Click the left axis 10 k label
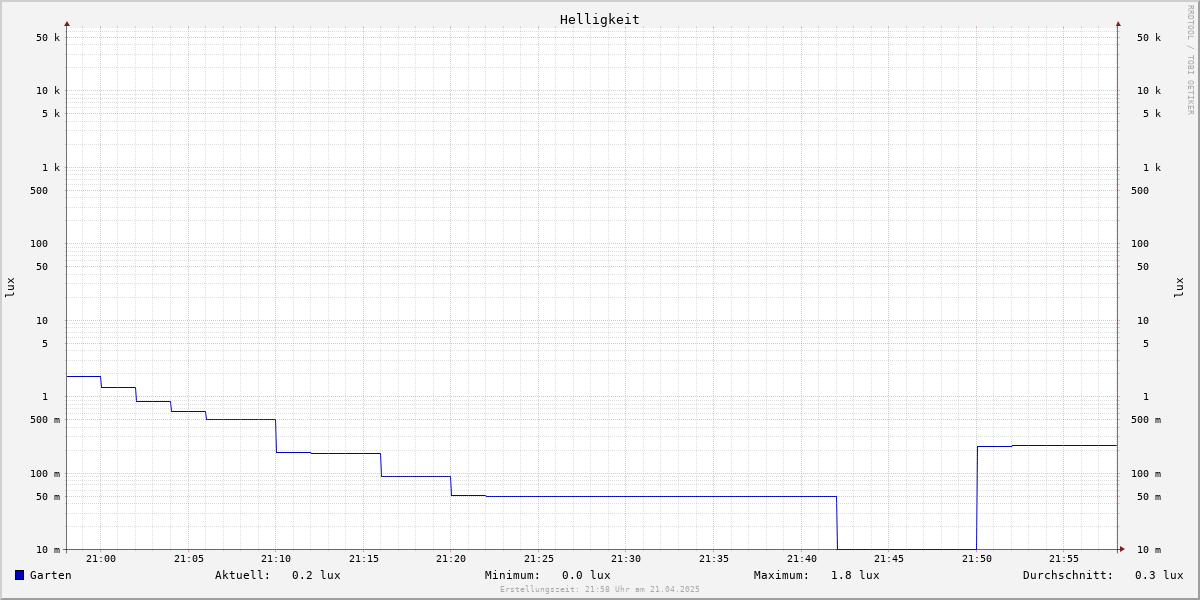 coord(48,91)
